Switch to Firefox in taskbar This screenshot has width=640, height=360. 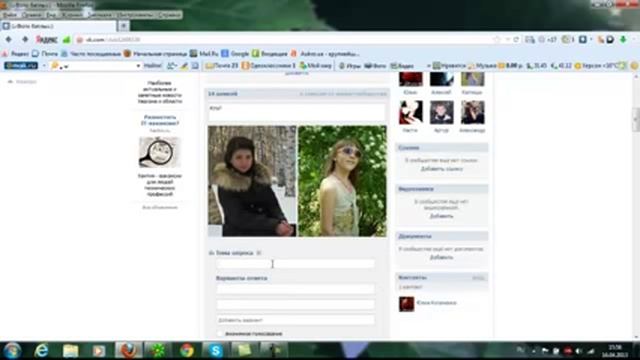click(x=128, y=351)
